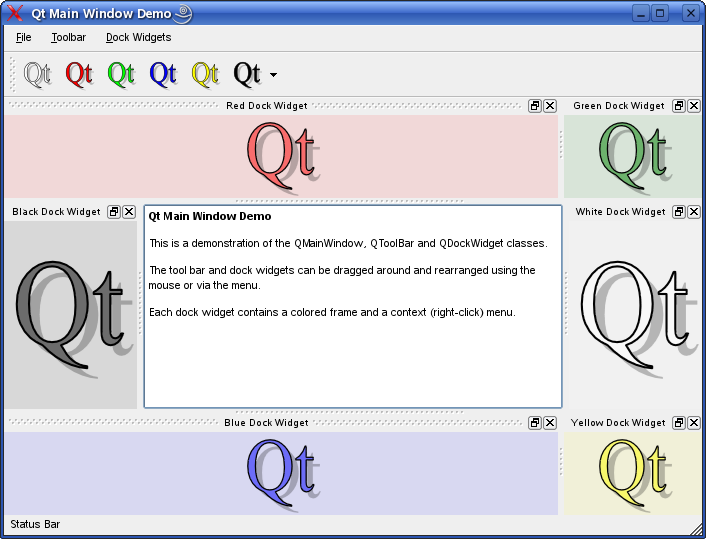Close the White Dock Widget
The height and width of the screenshot is (539, 706).
click(694, 212)
